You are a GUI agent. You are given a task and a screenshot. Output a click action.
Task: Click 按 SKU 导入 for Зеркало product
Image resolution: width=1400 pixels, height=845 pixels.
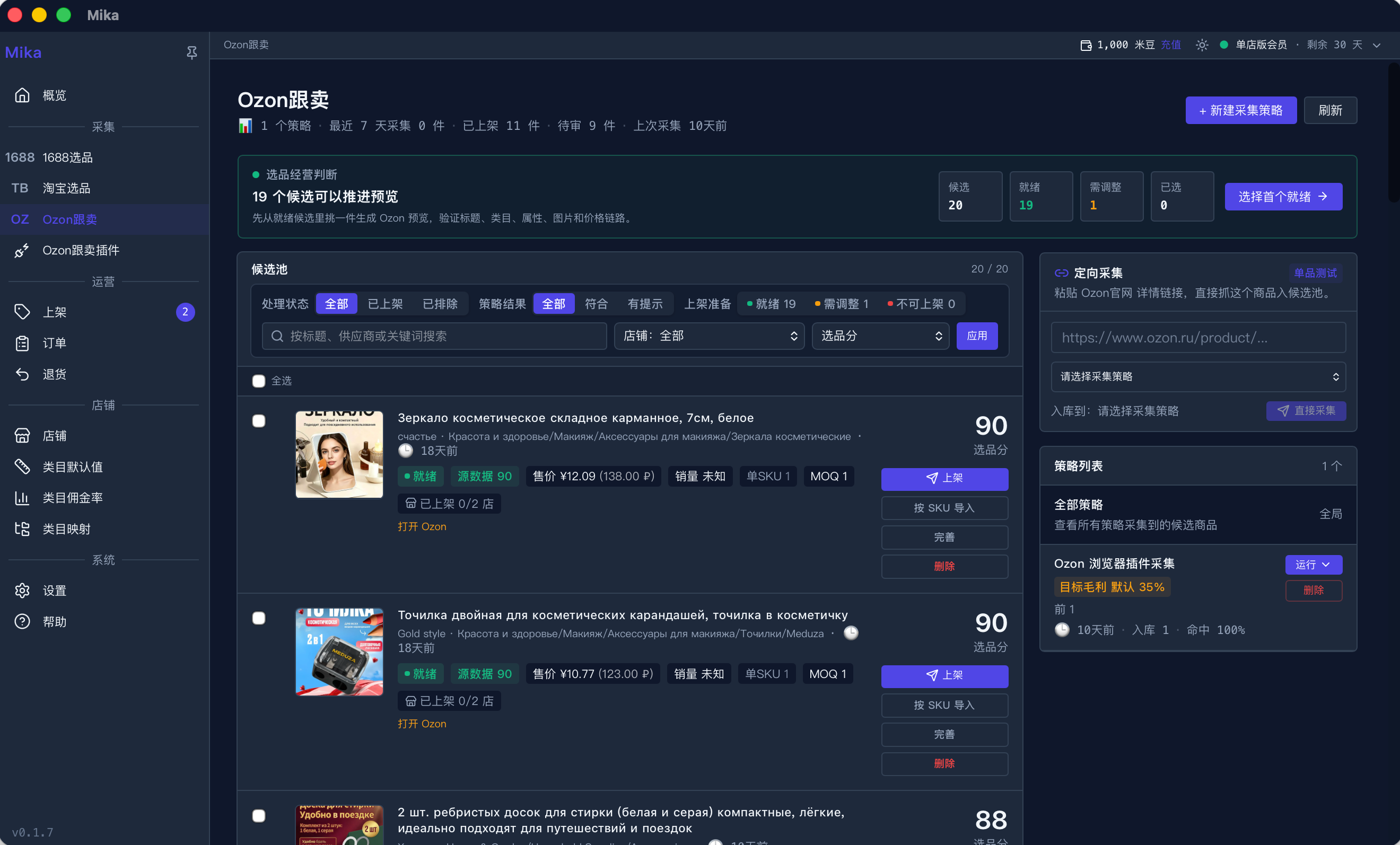[944, 508]
